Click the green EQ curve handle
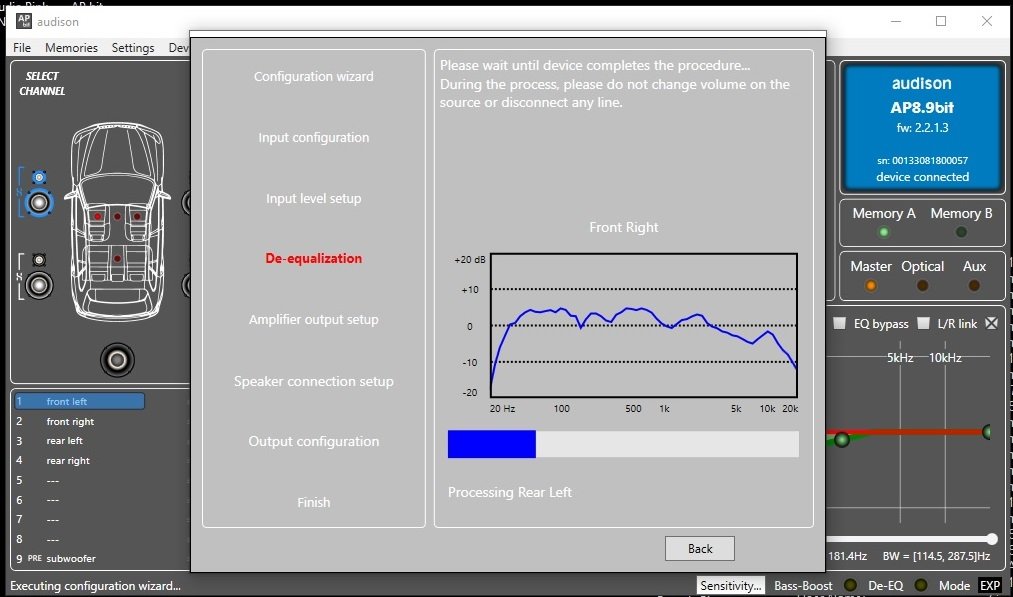The width and height of the screenshot is (1013, 597). click(x=841, y=440)
